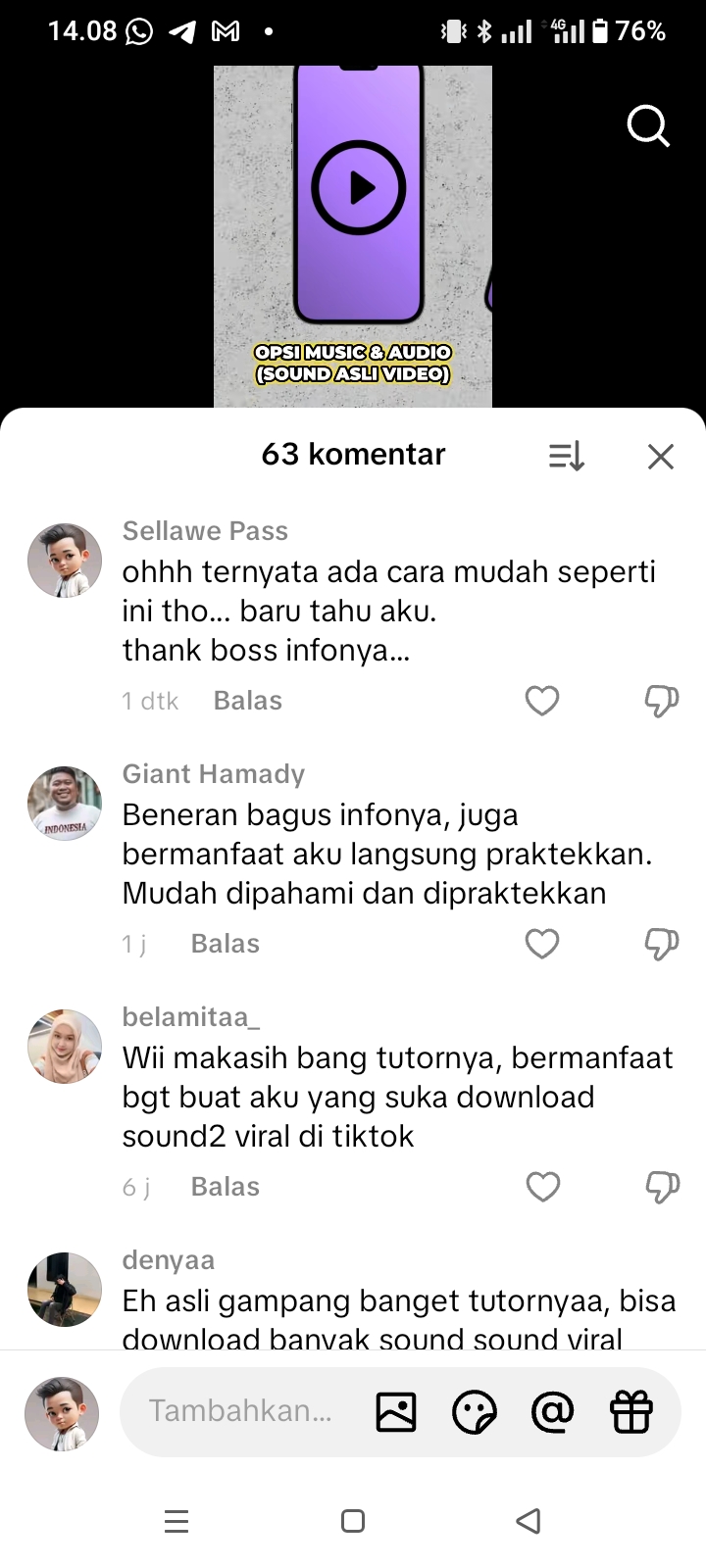Reply to belamitaa_ via Balas
706x1568 pixels.
[x=226, y=1187]
